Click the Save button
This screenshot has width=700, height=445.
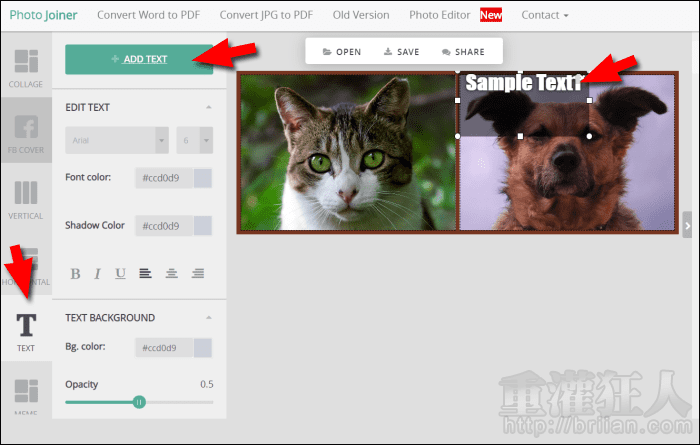[401, 52]
